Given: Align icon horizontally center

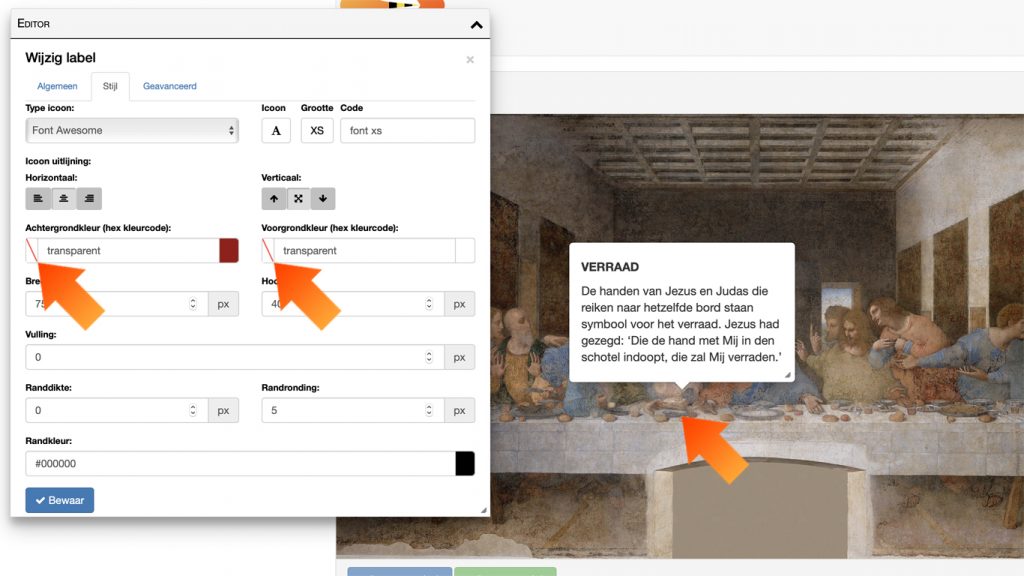Looking at the screenshot, I should pos(63,199).
